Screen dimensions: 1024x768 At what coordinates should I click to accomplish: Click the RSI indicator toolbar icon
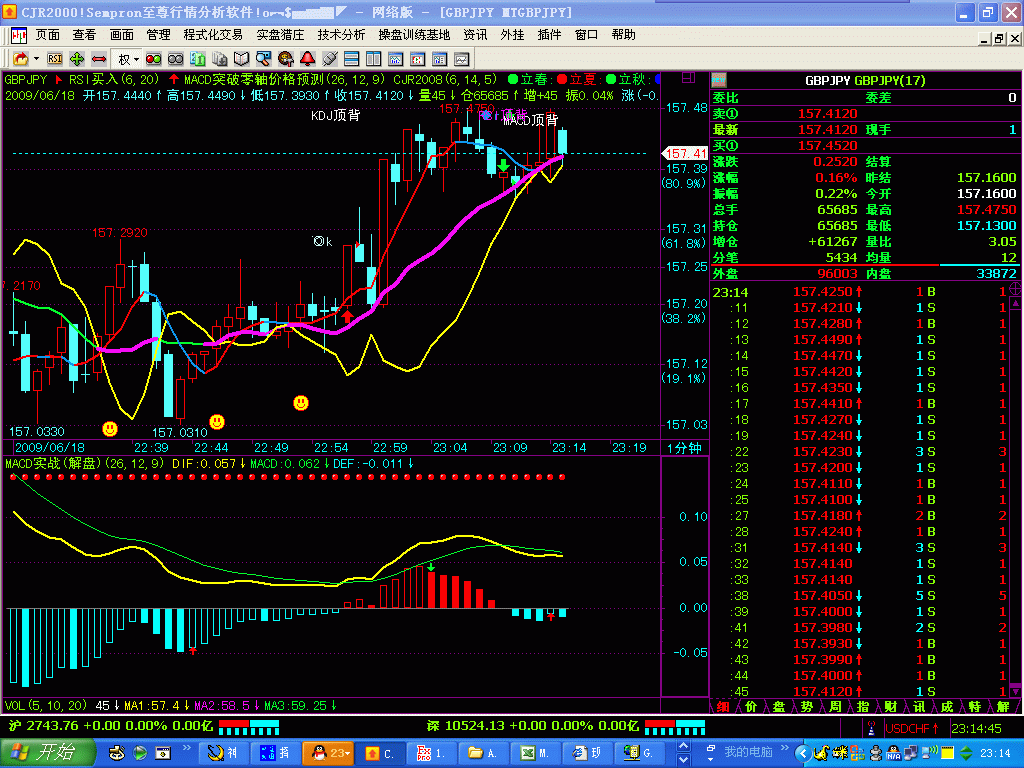[x=54, y=59]
